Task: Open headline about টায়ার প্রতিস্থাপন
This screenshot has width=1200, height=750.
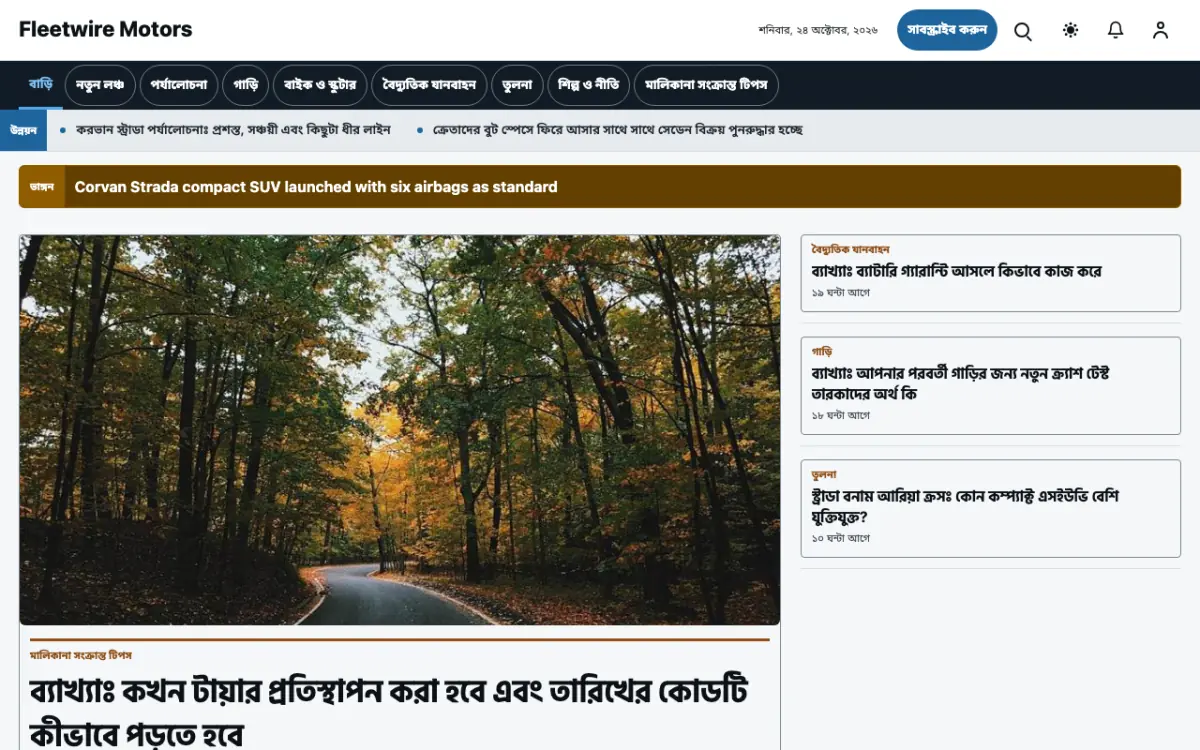Action: [x=389, y=711]
